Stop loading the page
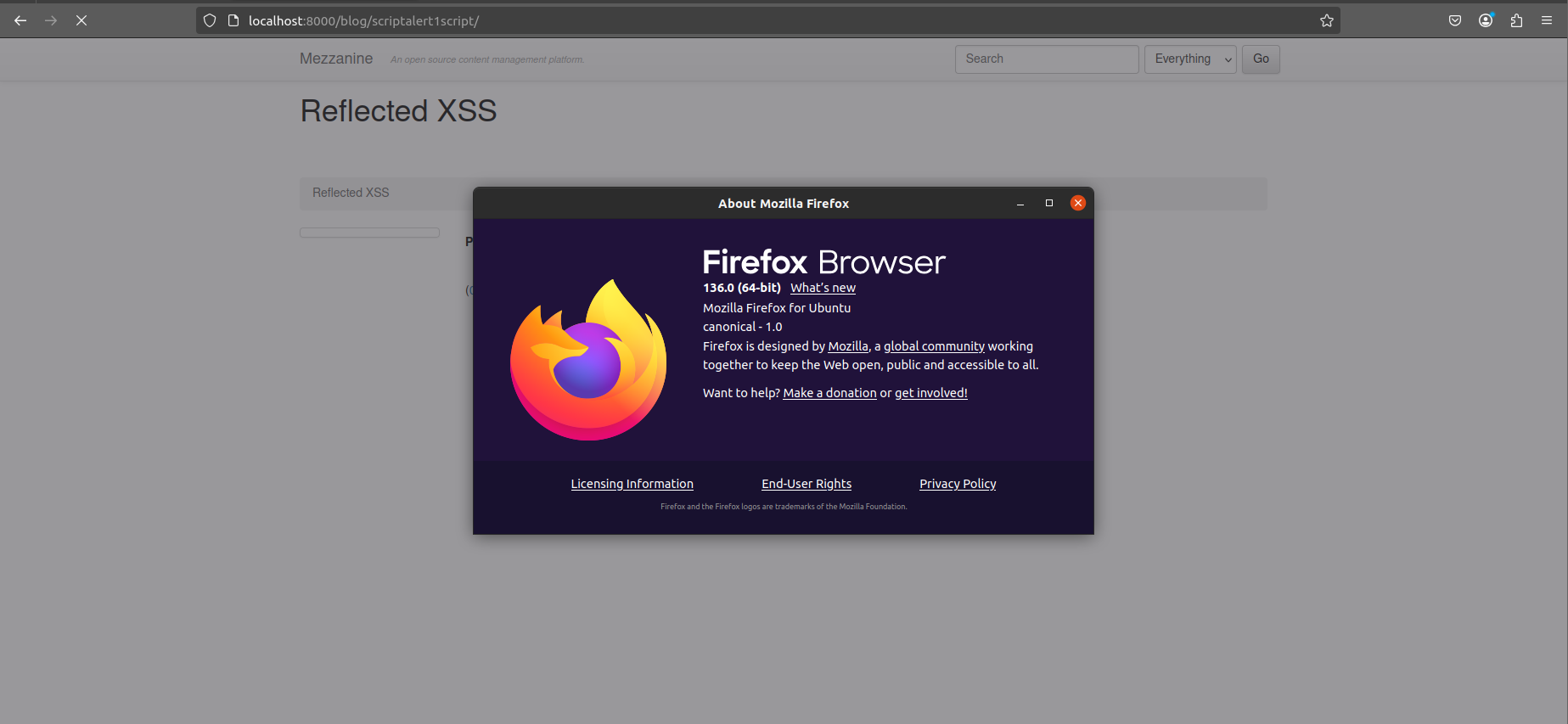1568x724 pixels. point(81,20)
